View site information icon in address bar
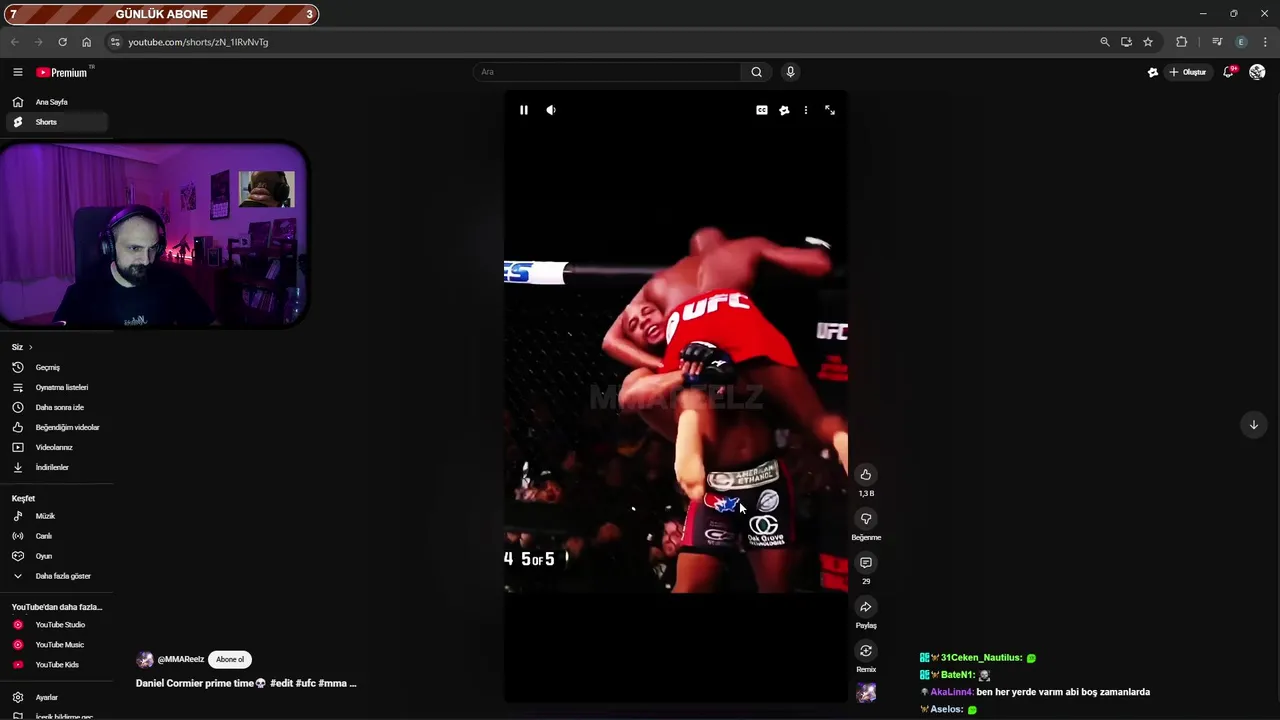The height and width of the screenshot is (720, 1280). (115, 42)
